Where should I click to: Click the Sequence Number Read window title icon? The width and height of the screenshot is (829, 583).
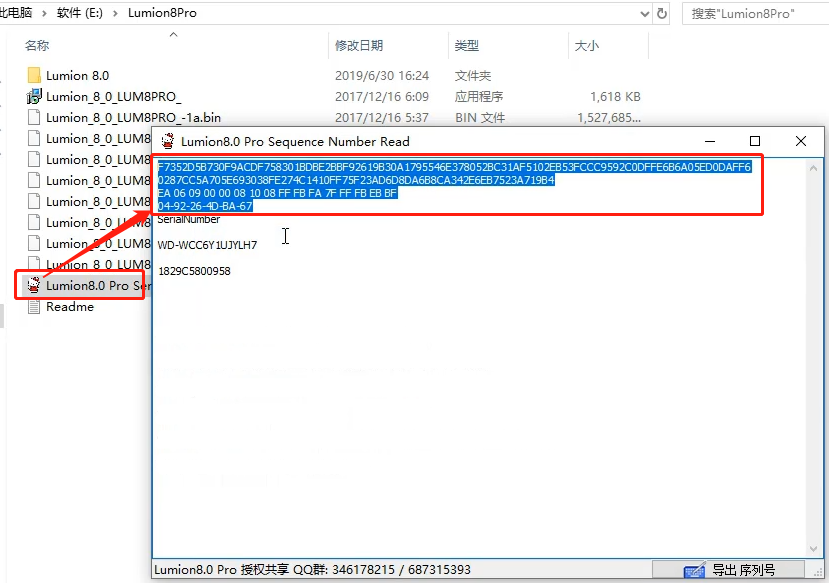coord(168,141)
